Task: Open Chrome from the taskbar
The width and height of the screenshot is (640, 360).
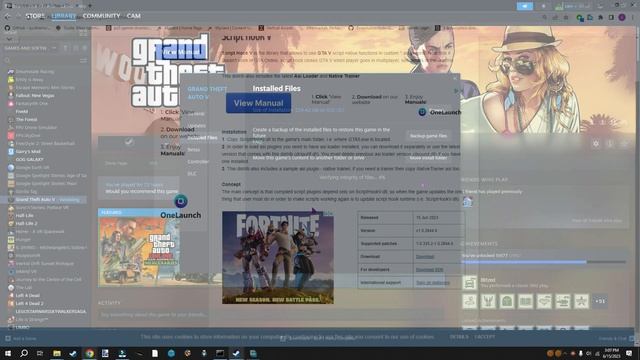Action: tap(89, 353)
